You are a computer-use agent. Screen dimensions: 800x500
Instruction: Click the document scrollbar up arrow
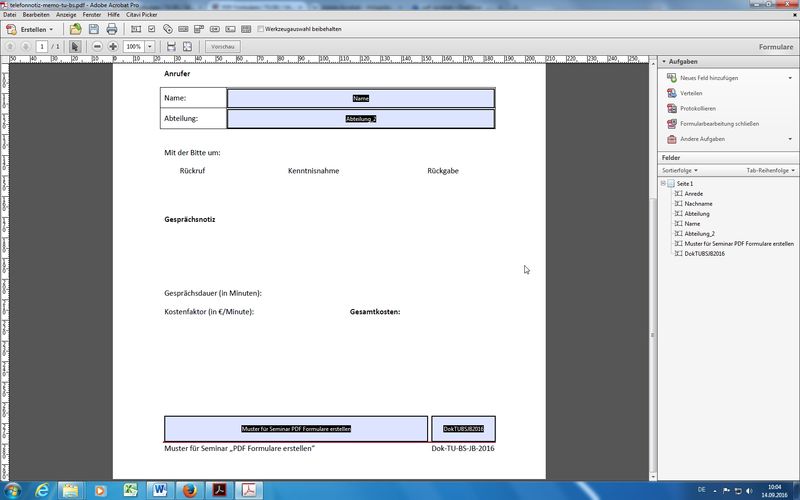[x=653, y=64]
